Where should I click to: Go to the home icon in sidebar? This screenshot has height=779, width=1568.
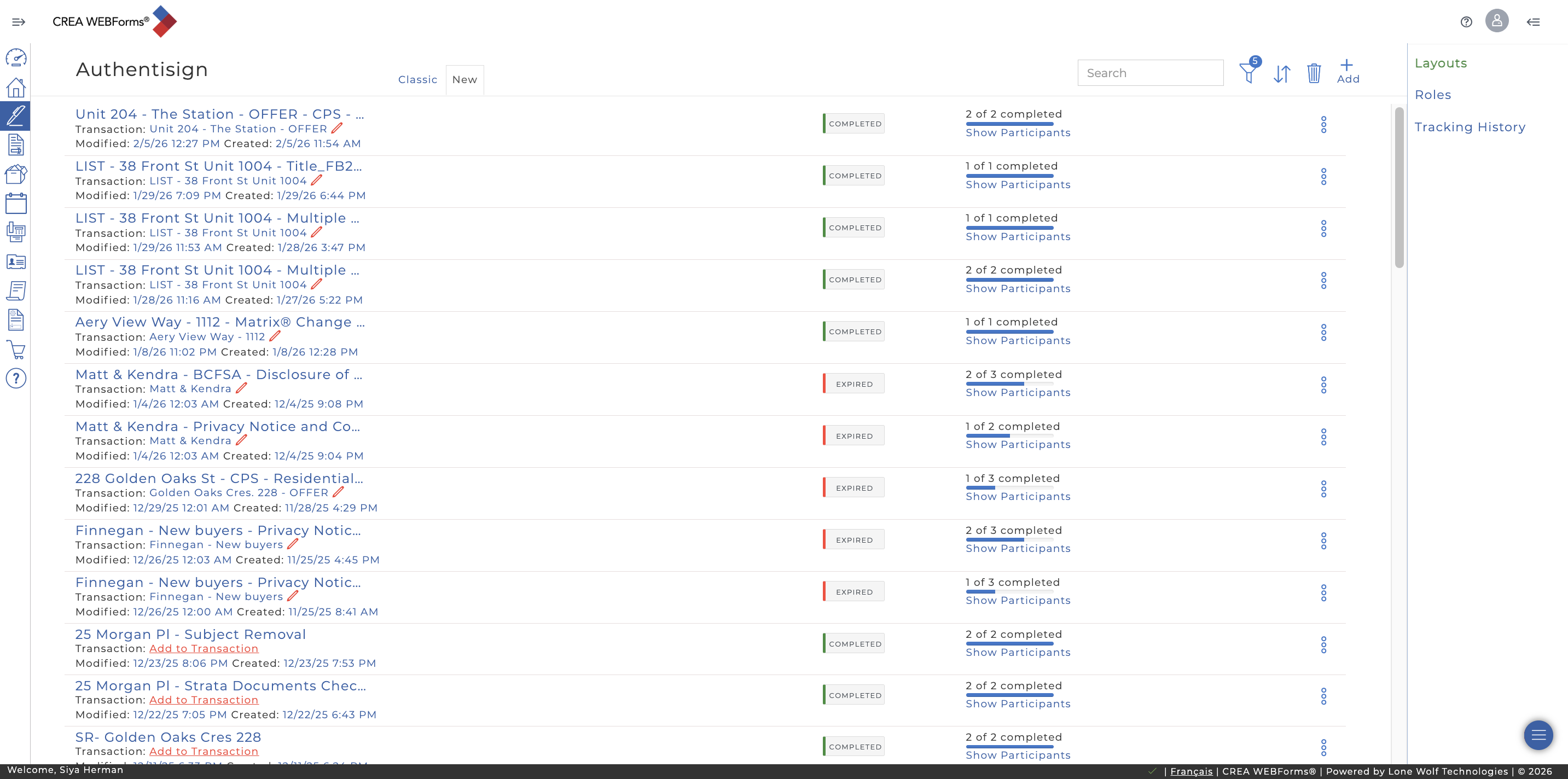16,88
